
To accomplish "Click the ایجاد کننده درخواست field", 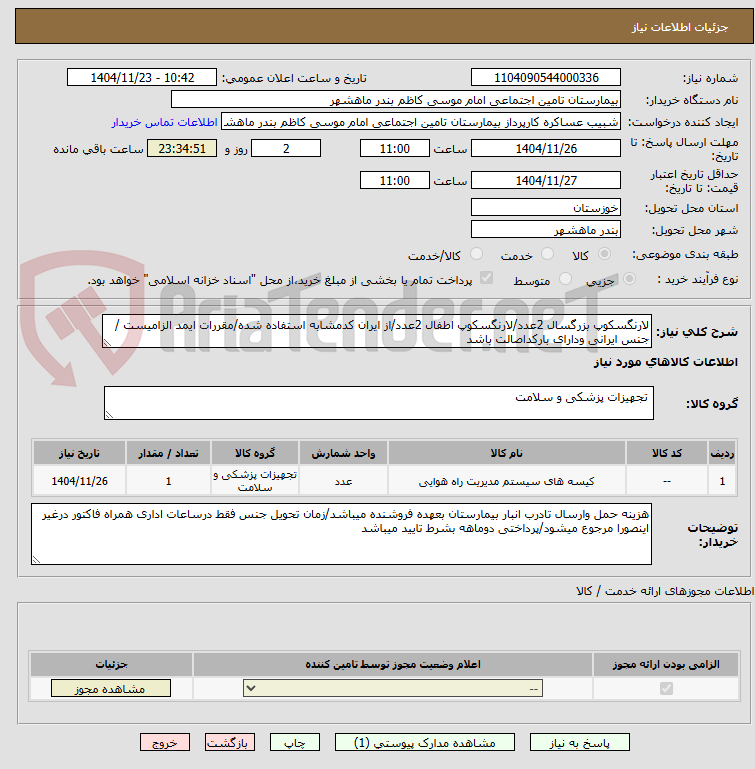I will click(x=421, y=122).
